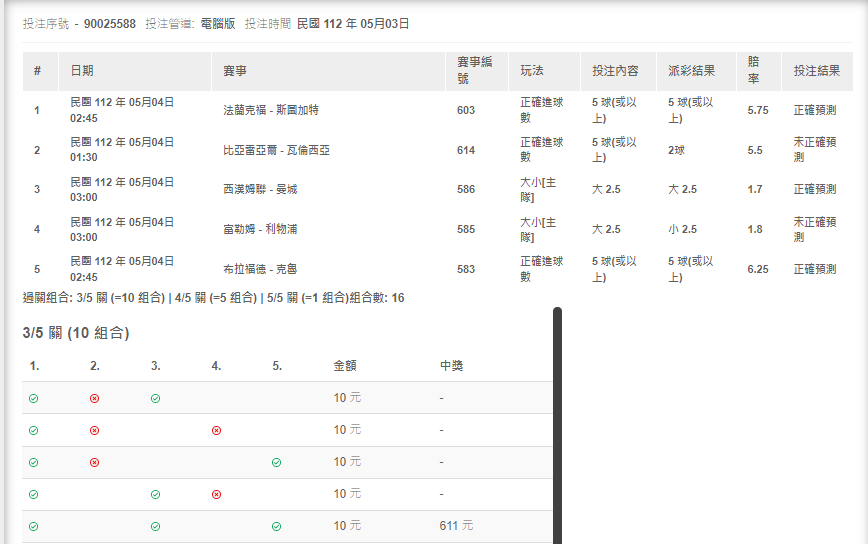This screenshot has width=868, height=544.
Task: Click the 比亞雷亞爾 - 瓦倫西亞 match row
Action: [276, 150]
